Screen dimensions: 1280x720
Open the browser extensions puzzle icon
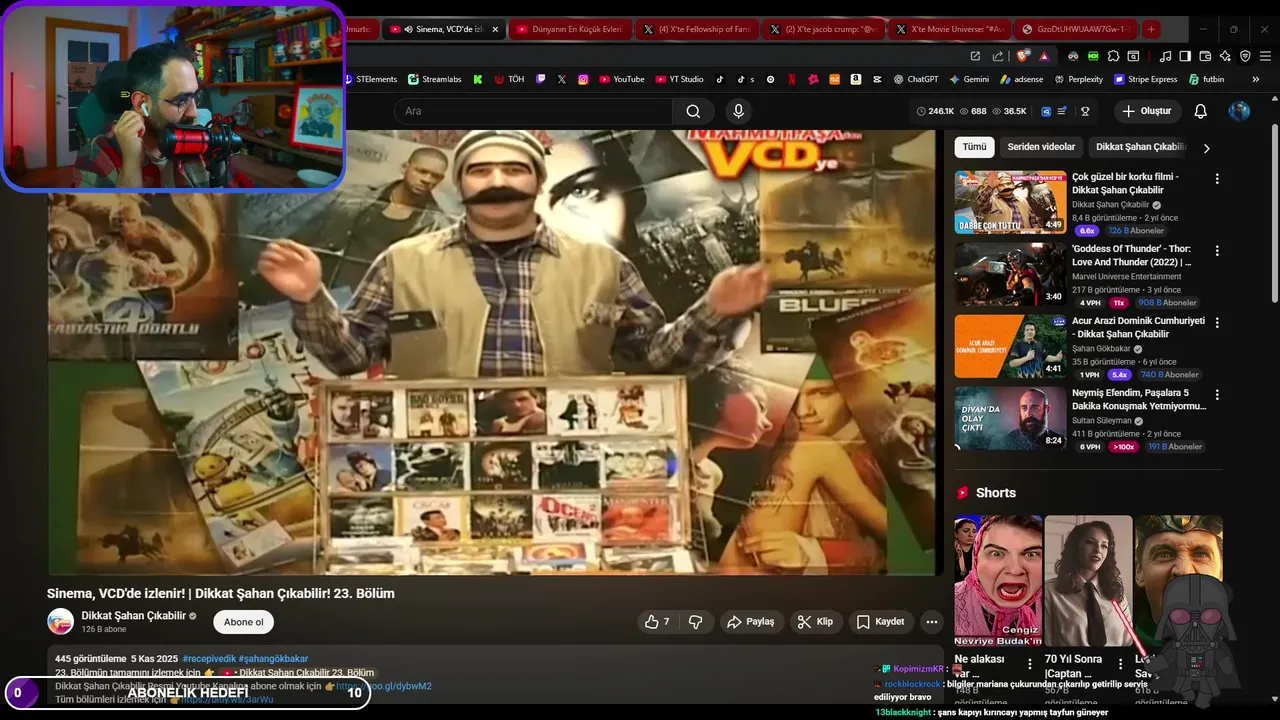click(1113, 56)
